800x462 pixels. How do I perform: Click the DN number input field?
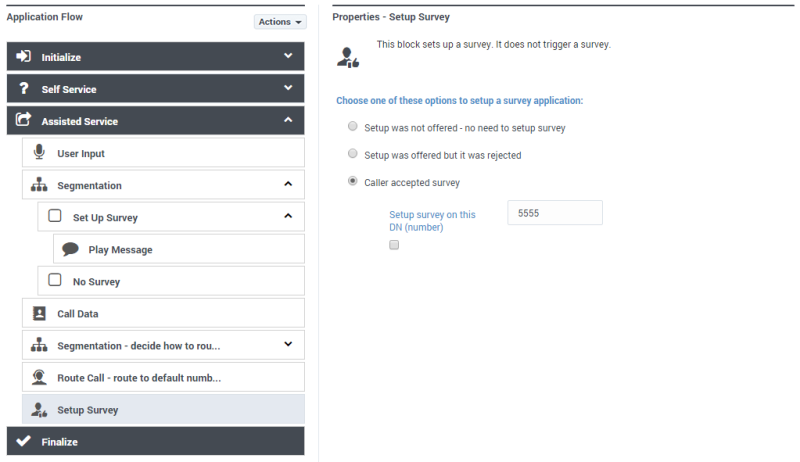point(554,213)
